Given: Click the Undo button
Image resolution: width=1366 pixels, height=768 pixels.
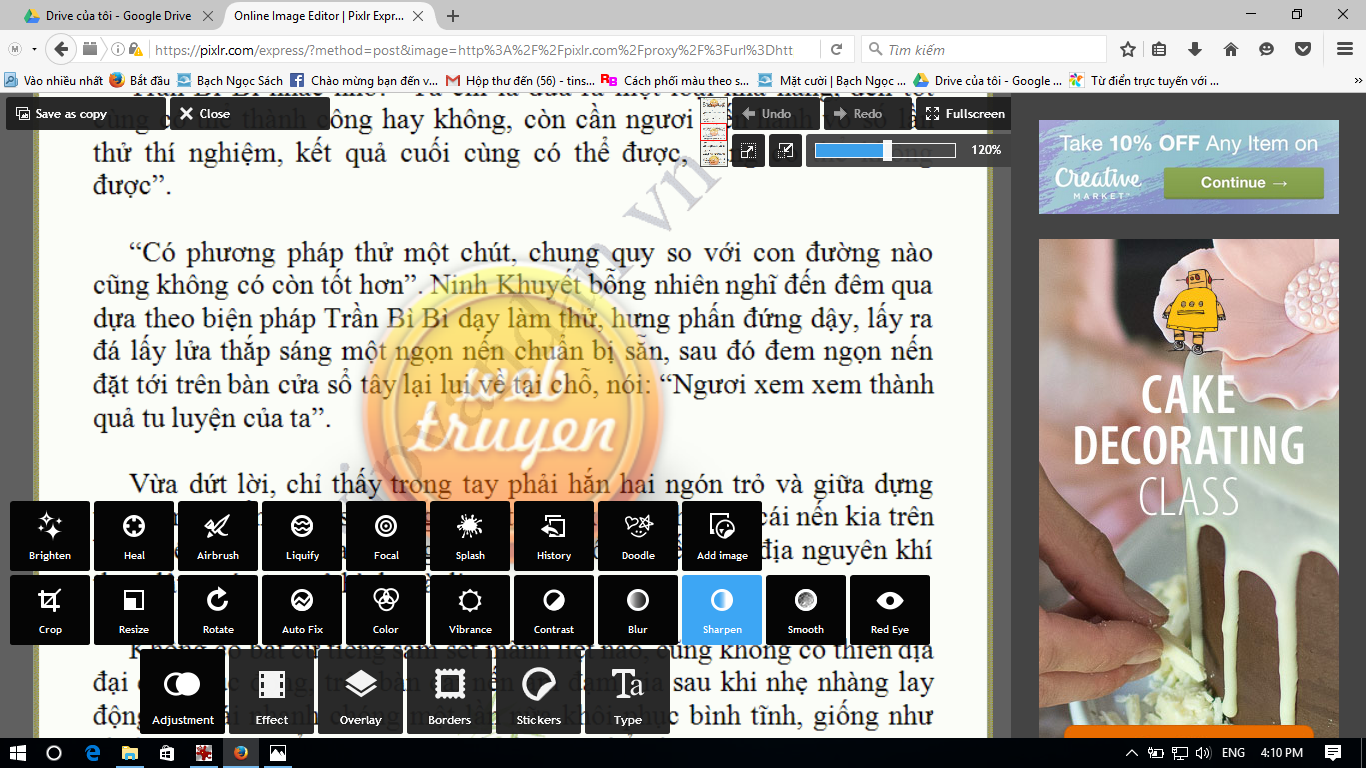Looking at the screenshot, I should [x=767, y=114].
